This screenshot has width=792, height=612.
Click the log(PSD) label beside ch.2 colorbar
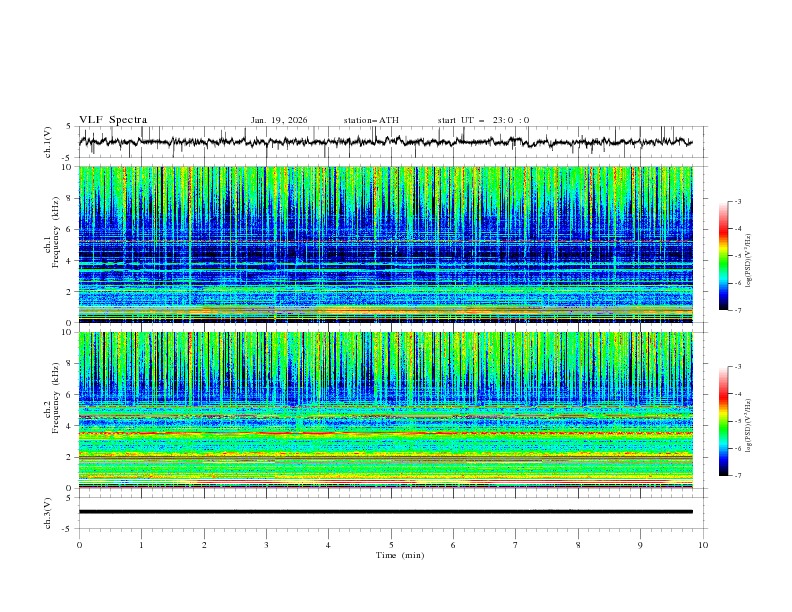click(749, 426)
